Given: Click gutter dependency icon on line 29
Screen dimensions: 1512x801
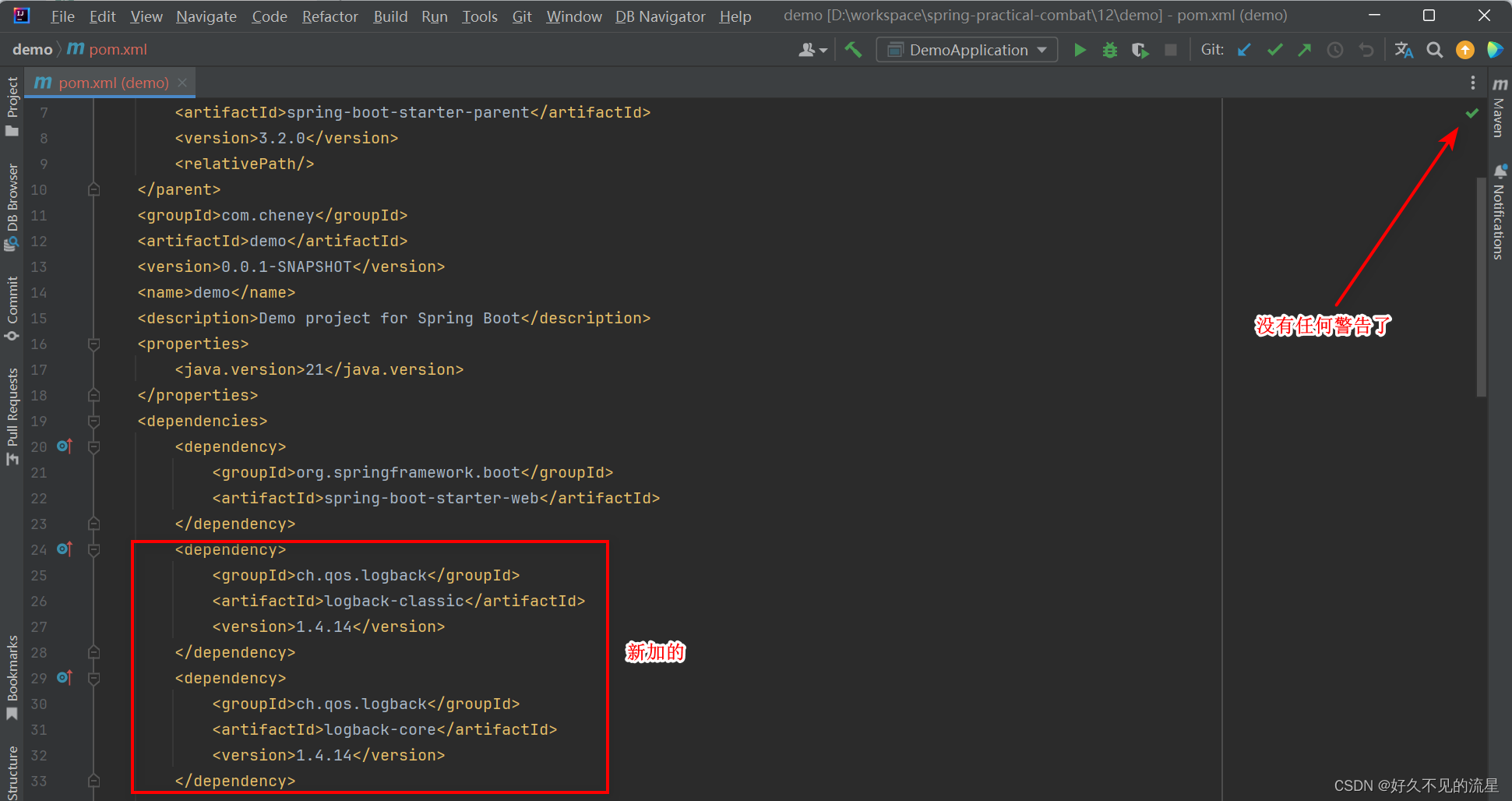Looking at the screenshot, I should 65,678.
